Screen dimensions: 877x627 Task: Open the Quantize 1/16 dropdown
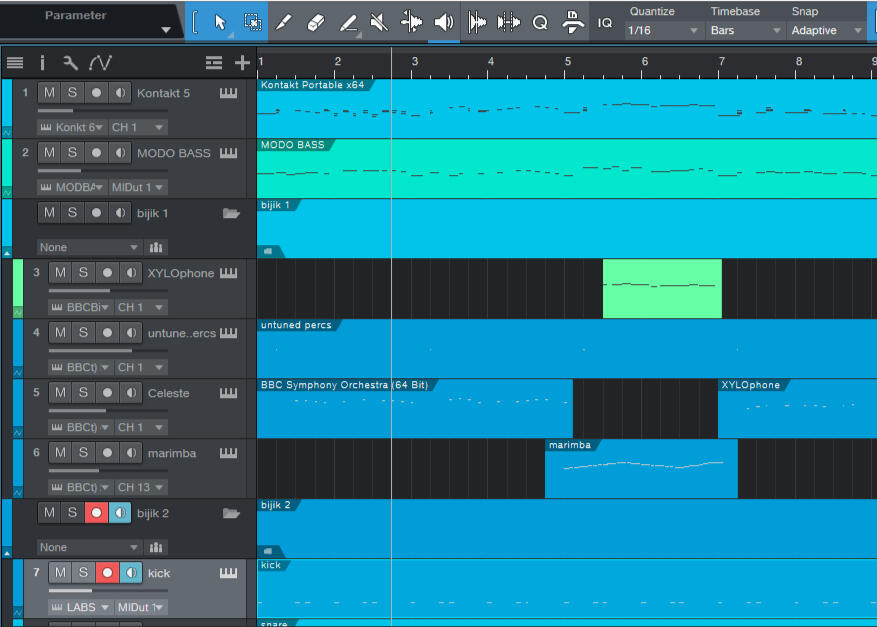coord(663,30)
